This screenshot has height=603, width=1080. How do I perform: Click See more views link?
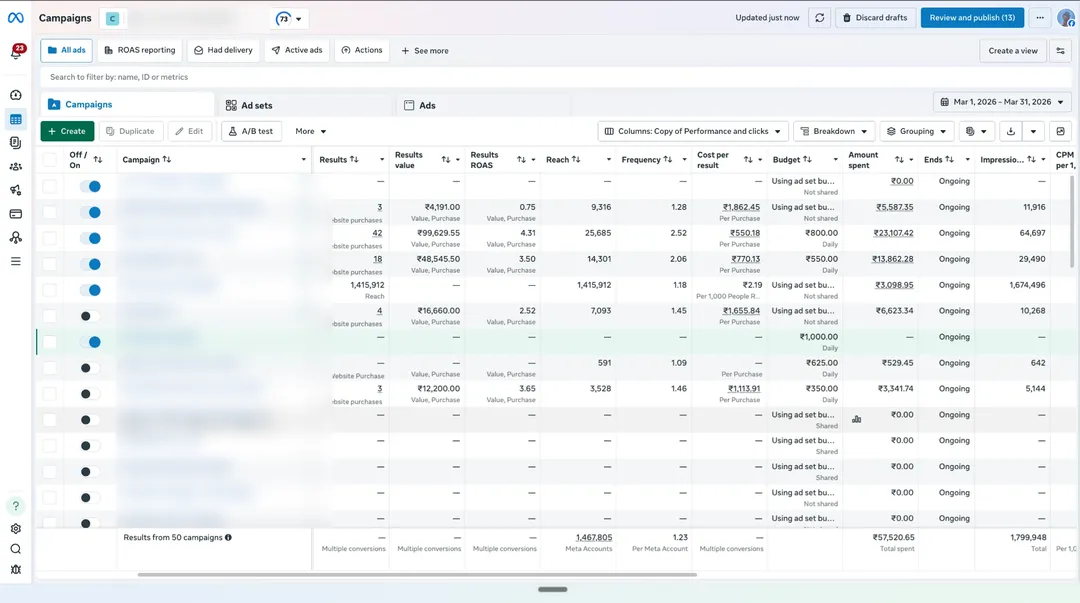coord(425,51)
